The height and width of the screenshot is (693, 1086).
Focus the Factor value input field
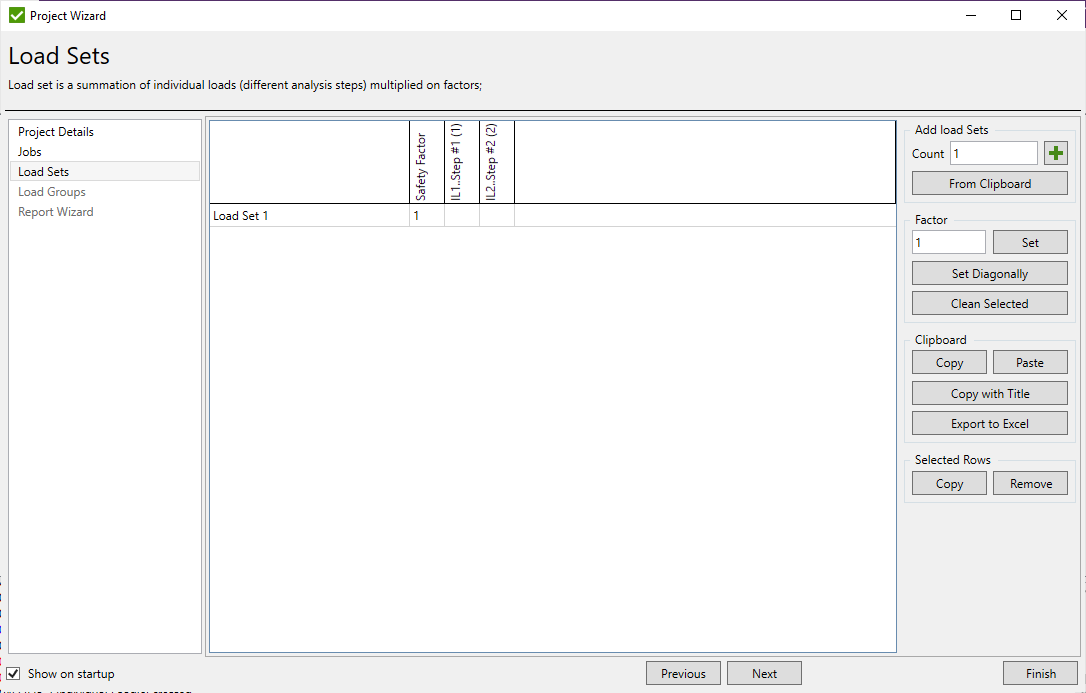[949, 242]
